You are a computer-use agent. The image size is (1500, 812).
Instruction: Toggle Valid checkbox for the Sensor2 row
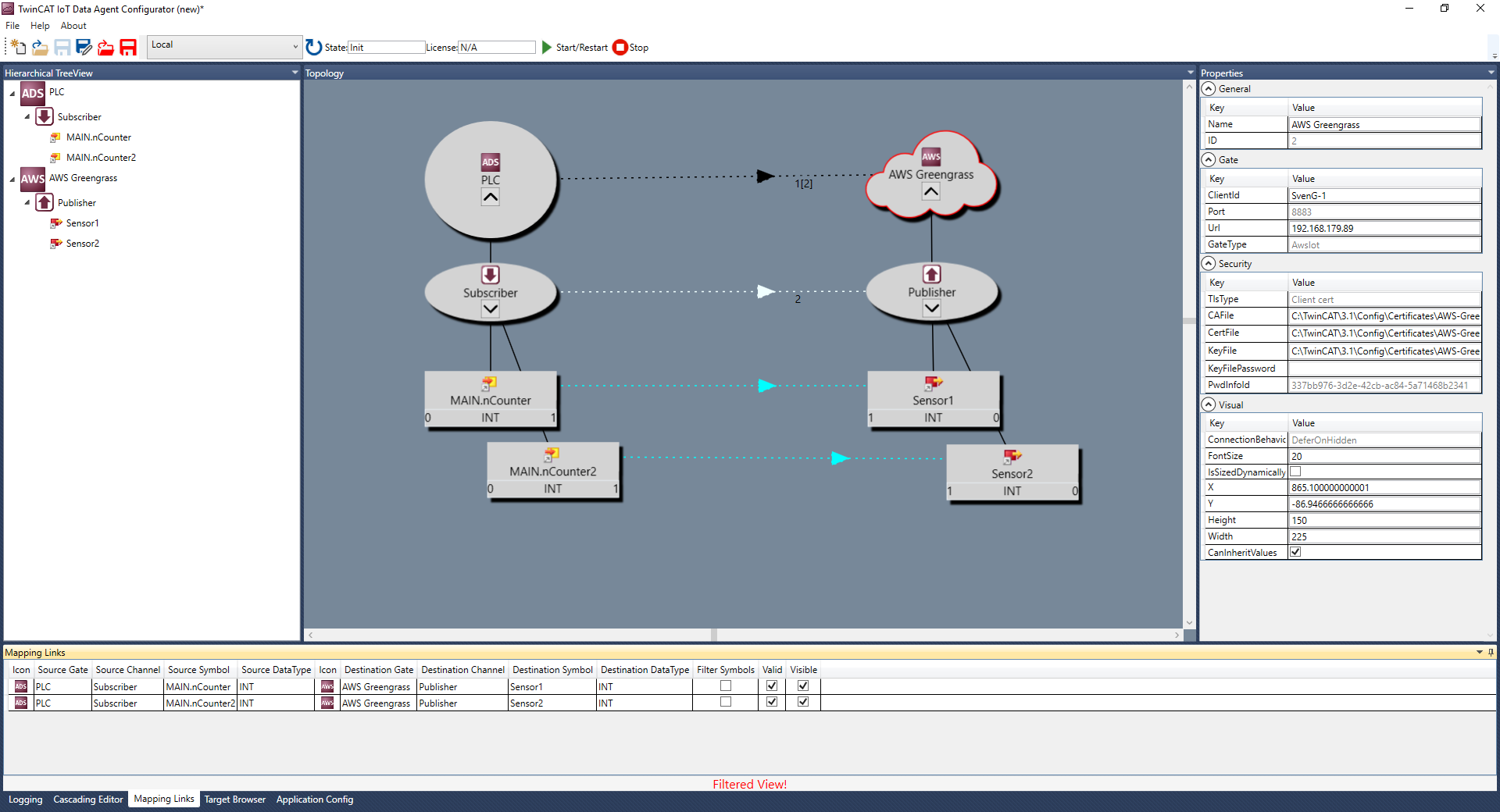[772, 702]
